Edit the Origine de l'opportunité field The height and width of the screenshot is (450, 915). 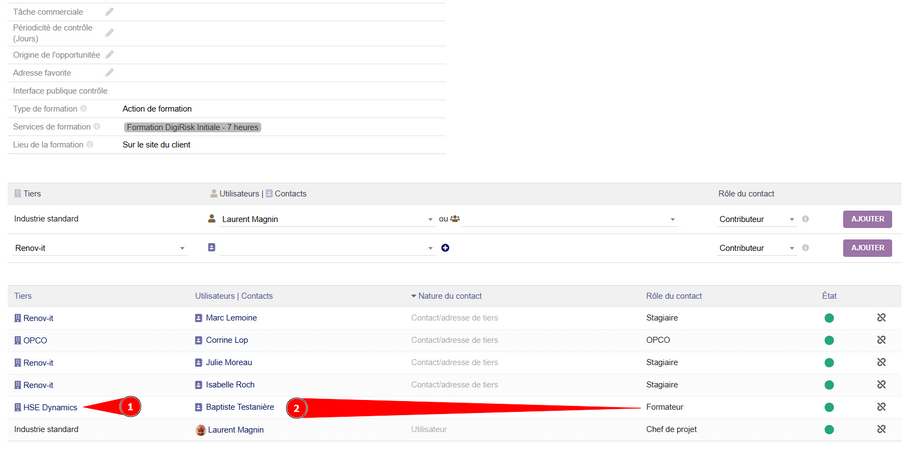click(x=110, y=55)
